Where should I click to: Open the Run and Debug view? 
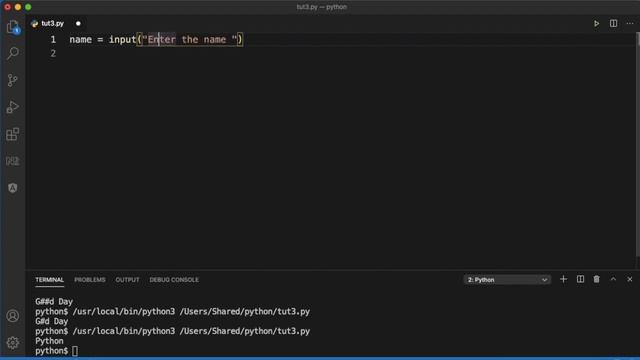pos(13,107)
